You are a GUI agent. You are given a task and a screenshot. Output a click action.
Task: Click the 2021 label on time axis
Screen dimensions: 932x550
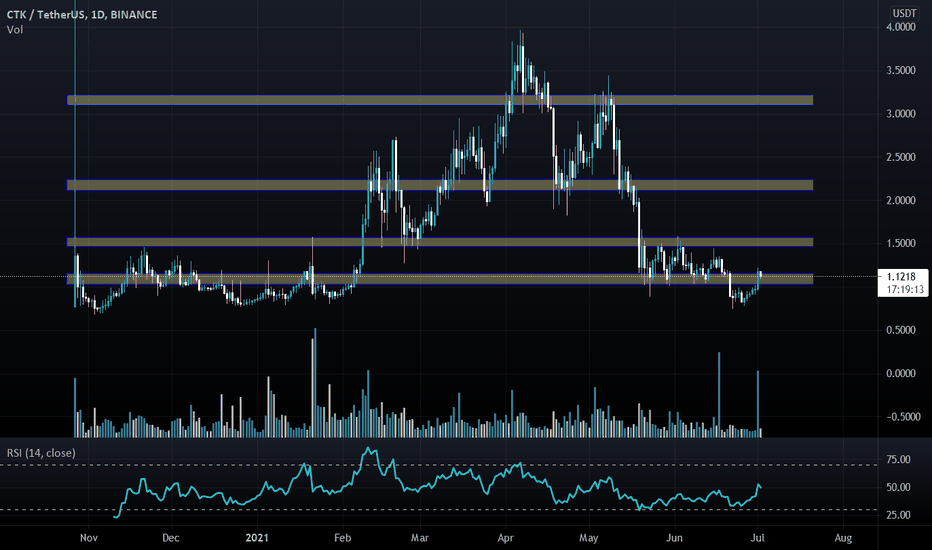(257, 538)
